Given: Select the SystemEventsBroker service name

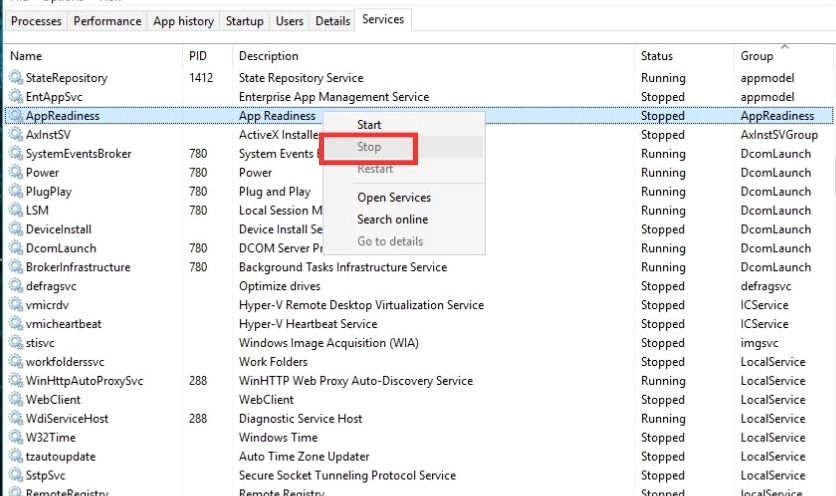Looking at the screenshot, I should [x=78, y=154].
